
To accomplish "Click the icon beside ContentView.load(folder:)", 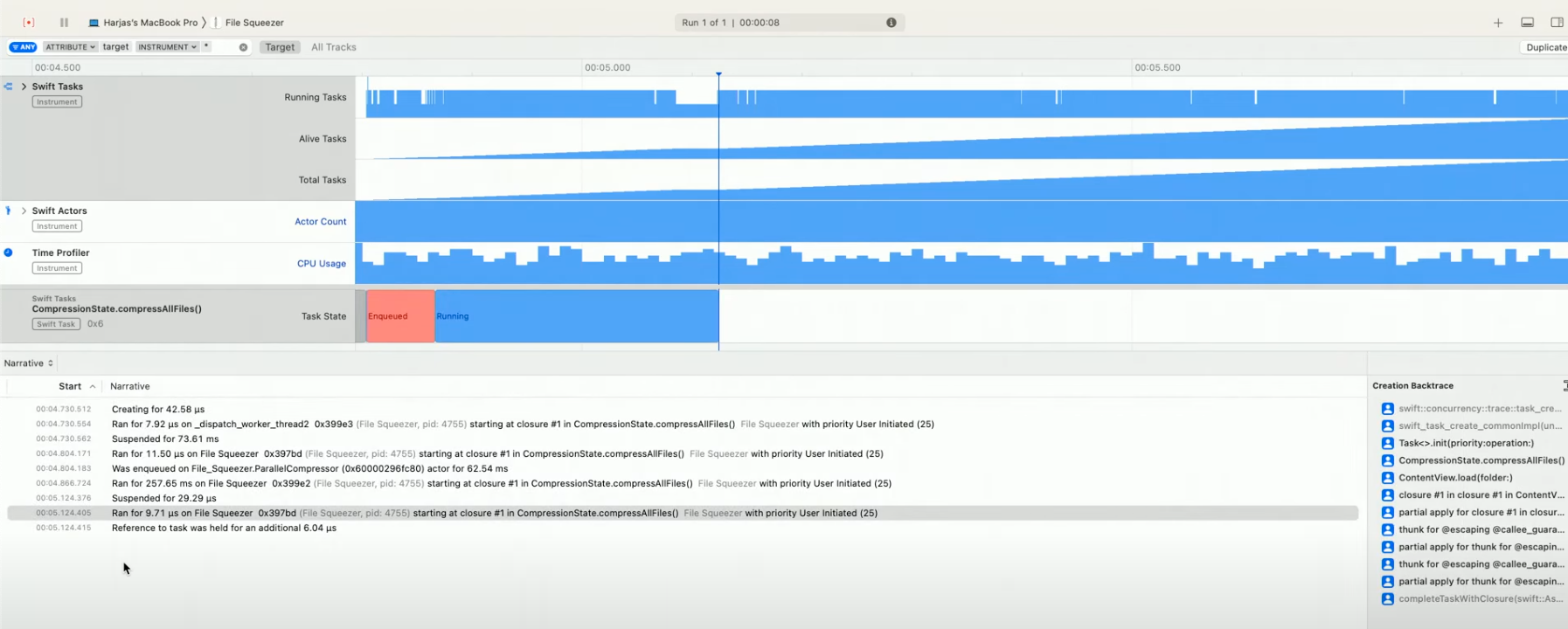I will tap(1387, 478).
